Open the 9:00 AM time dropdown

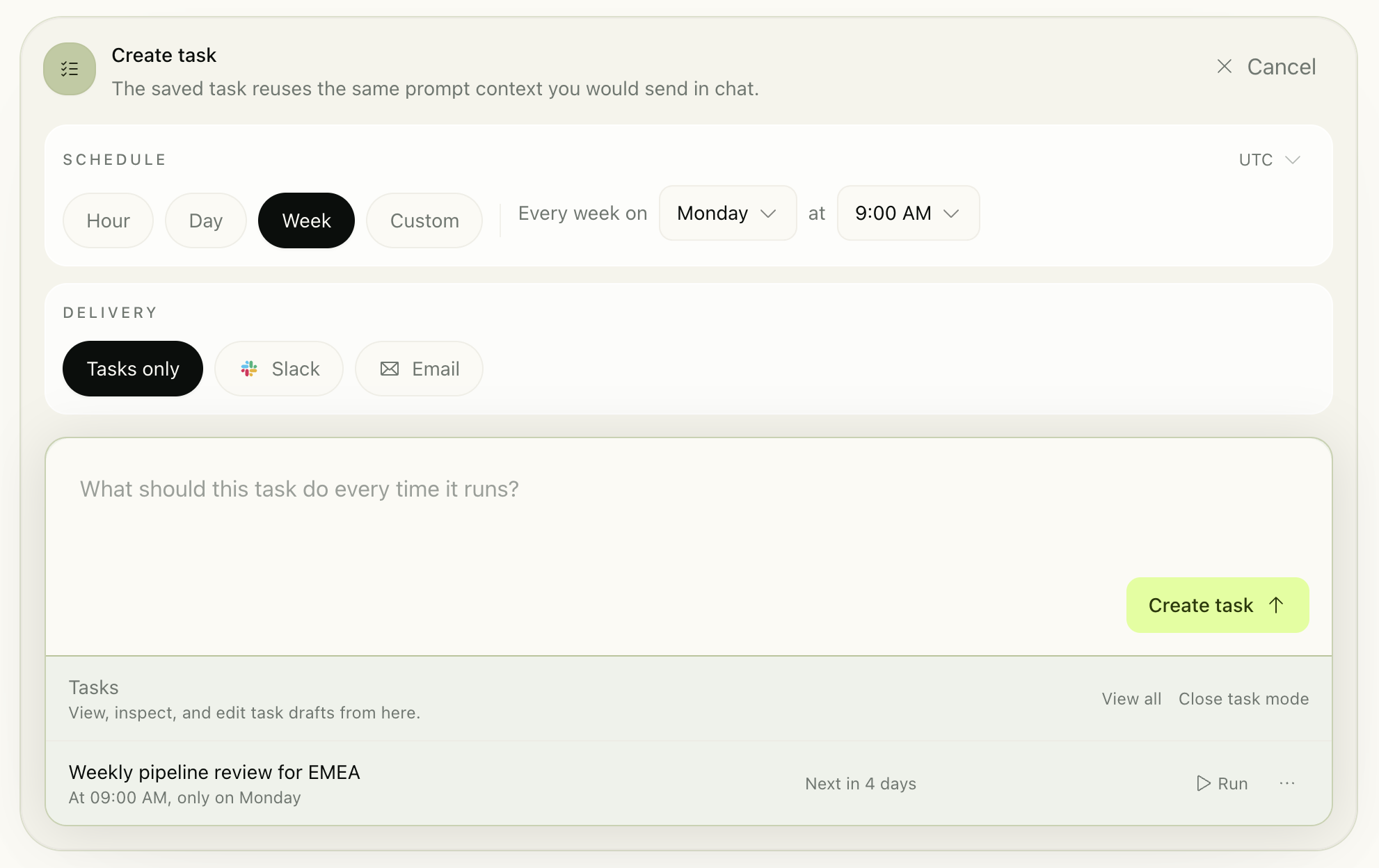908,213
